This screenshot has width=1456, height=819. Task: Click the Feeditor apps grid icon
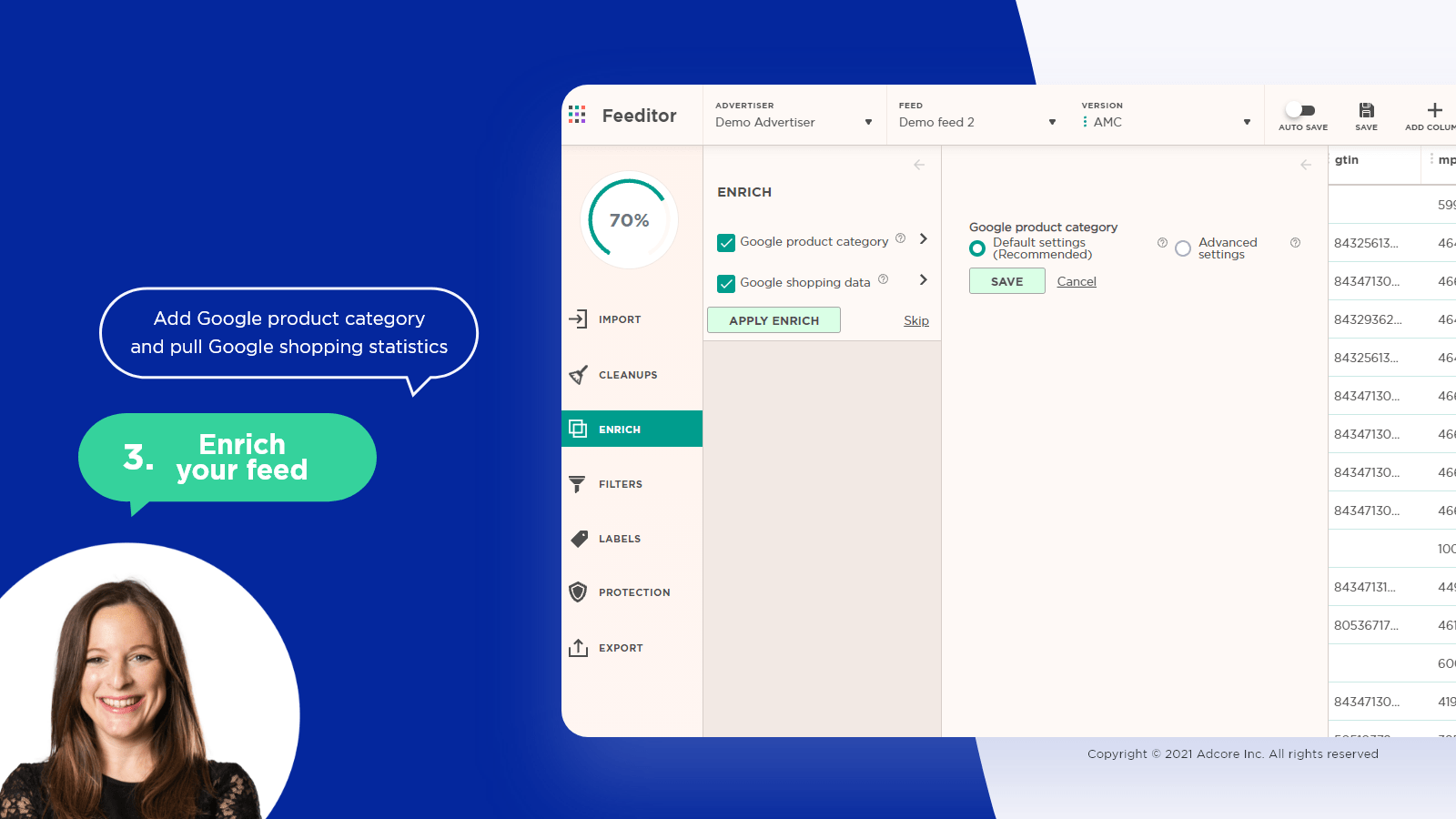coord(577,115)
